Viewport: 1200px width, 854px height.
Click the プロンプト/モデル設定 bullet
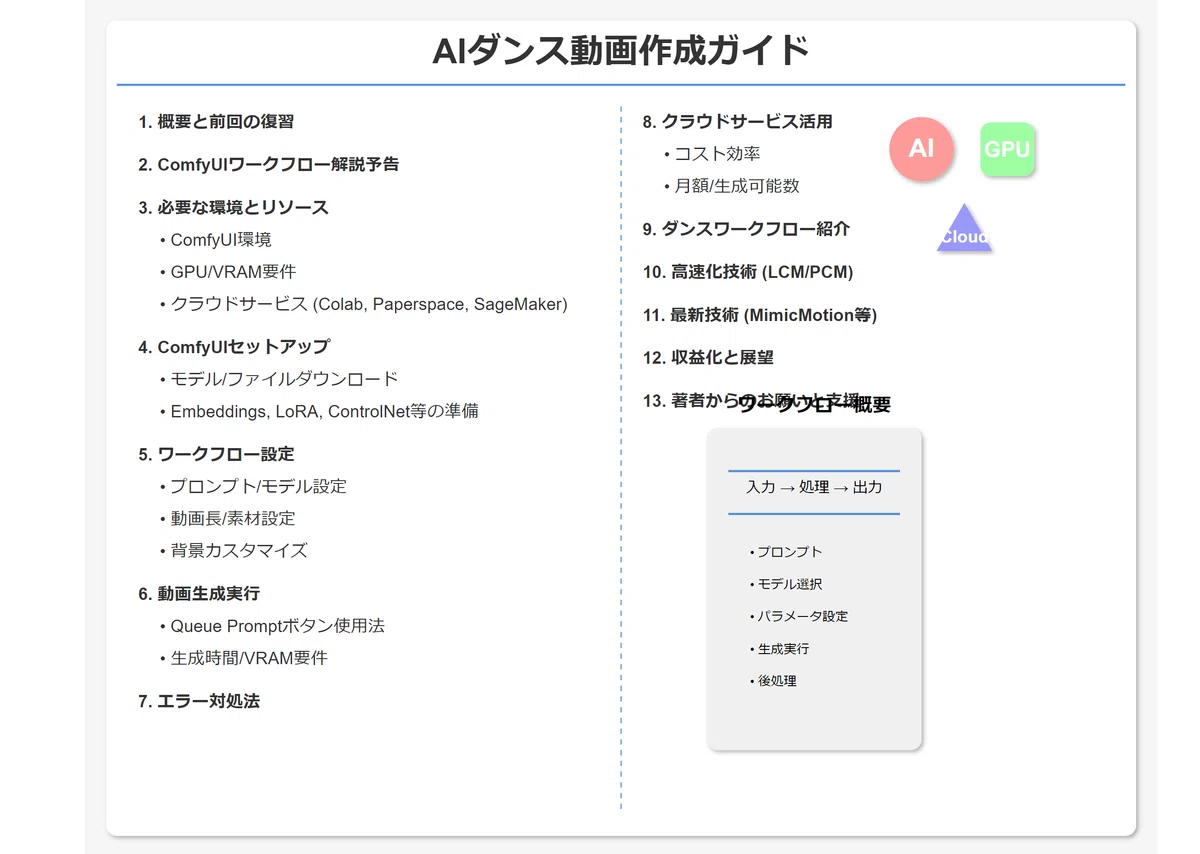coord(252,486)
